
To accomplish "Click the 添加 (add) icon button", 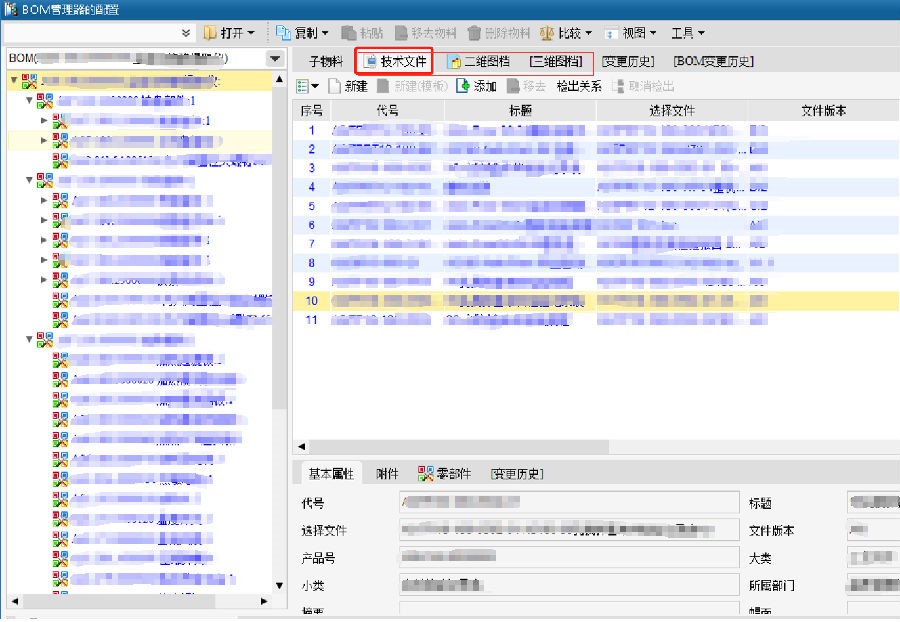I will coord(463,86).
